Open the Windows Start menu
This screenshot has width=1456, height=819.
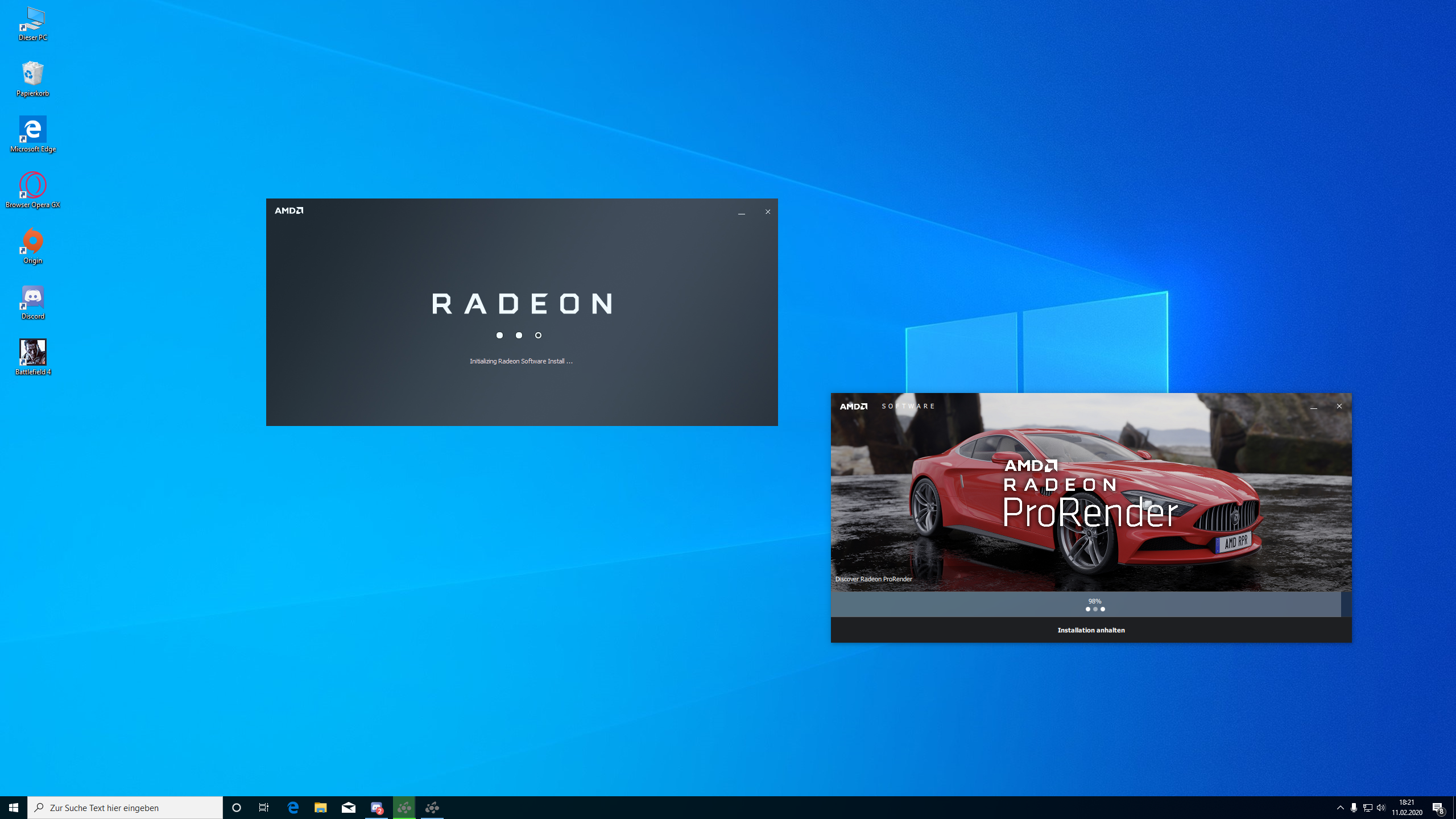[x=14, y=808]
